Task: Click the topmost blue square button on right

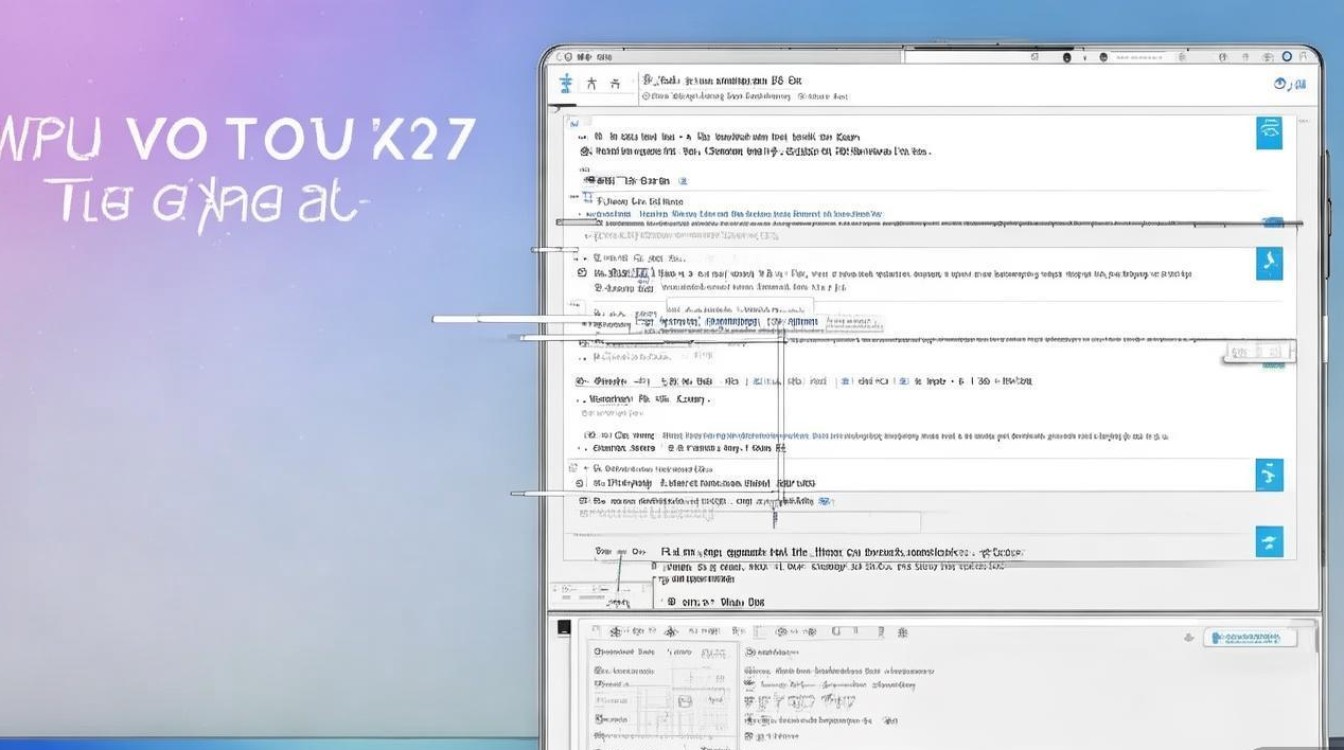Action: [x=1269, y=132]
